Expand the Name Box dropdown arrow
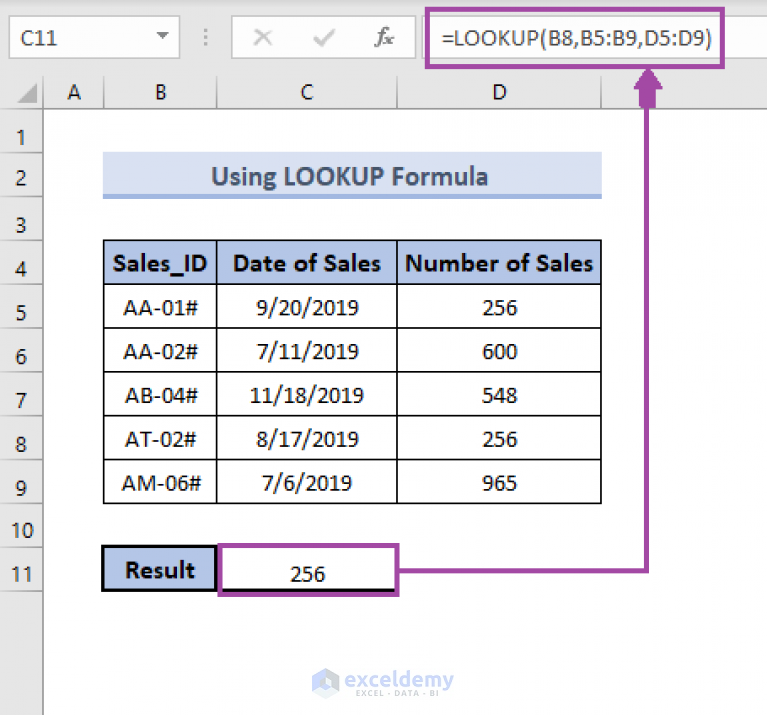Screen dimensions: 767x715 [x=163, y=38]
